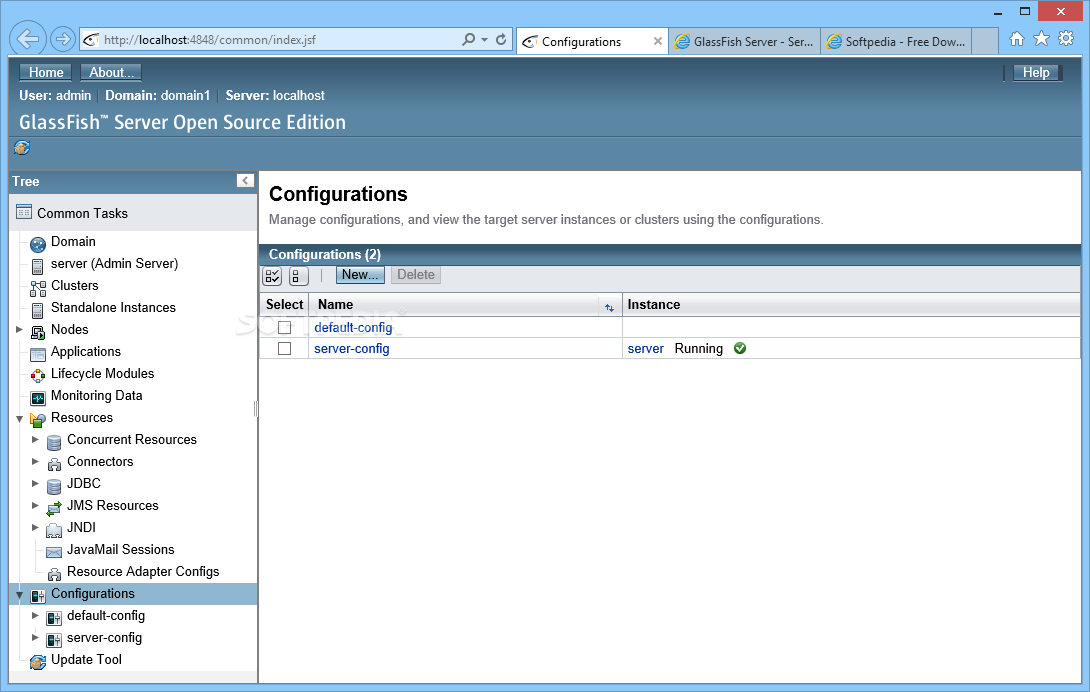This screenshot has width=1090, height=692.
Task: Click the Domain globe icon in tree
Action: 38,244
